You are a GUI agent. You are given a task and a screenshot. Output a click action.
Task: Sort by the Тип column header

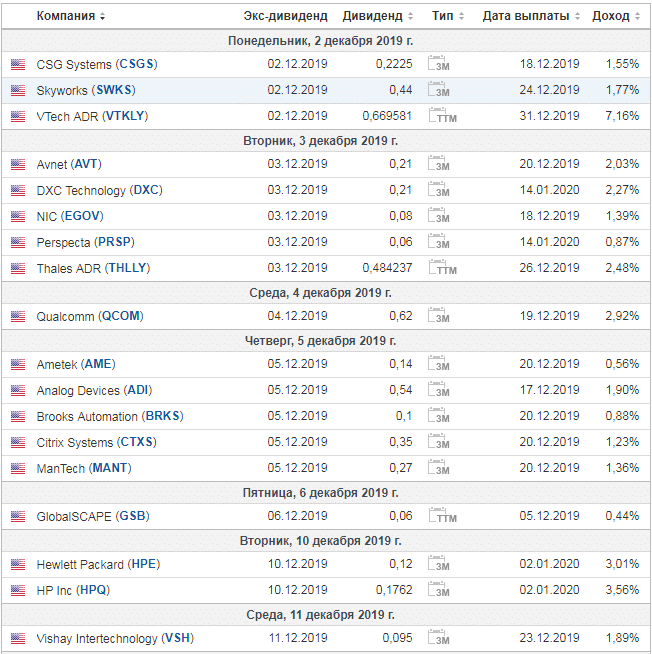(446, 16)
